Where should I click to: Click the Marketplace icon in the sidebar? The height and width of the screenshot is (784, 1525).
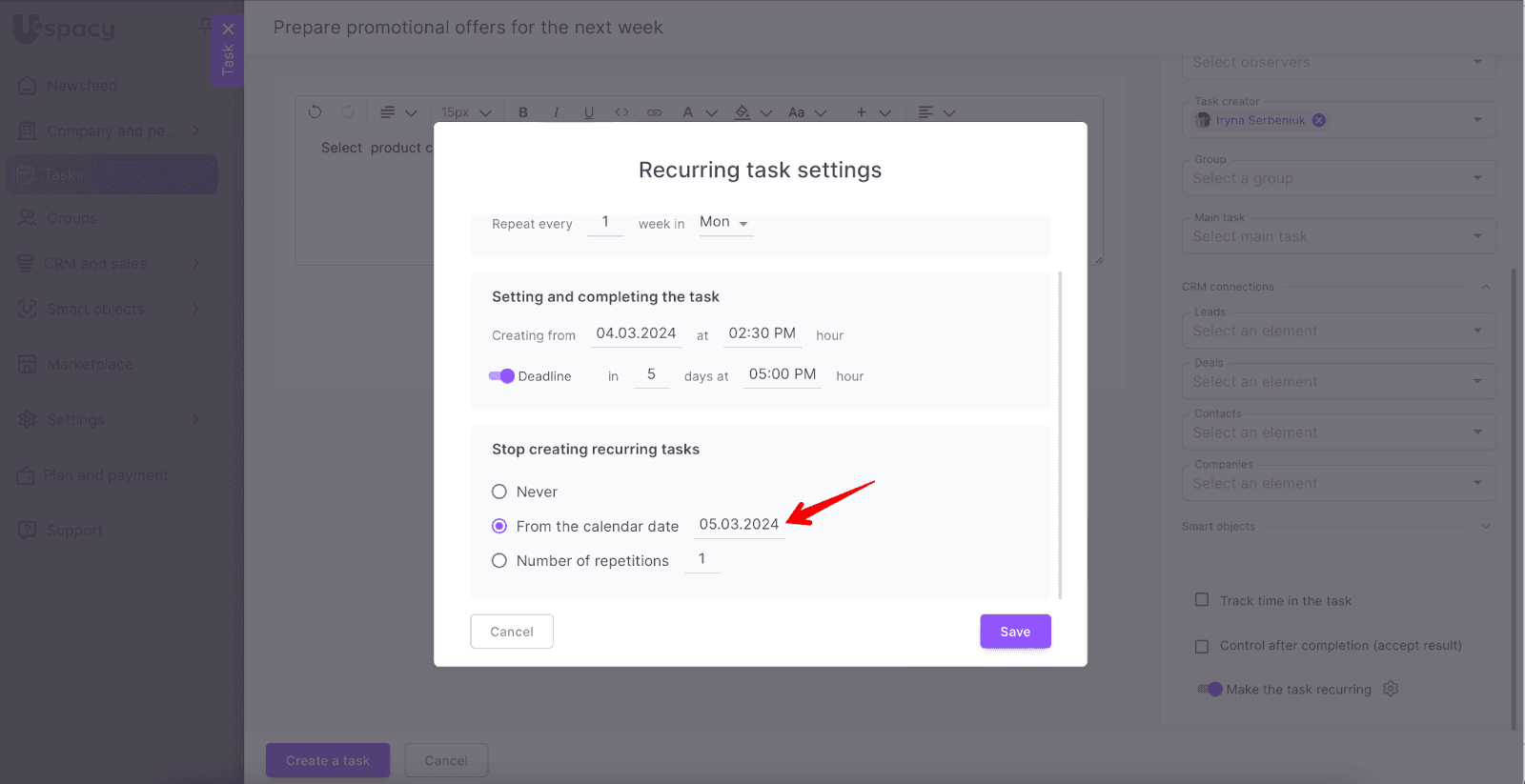[x=27, y=364]
